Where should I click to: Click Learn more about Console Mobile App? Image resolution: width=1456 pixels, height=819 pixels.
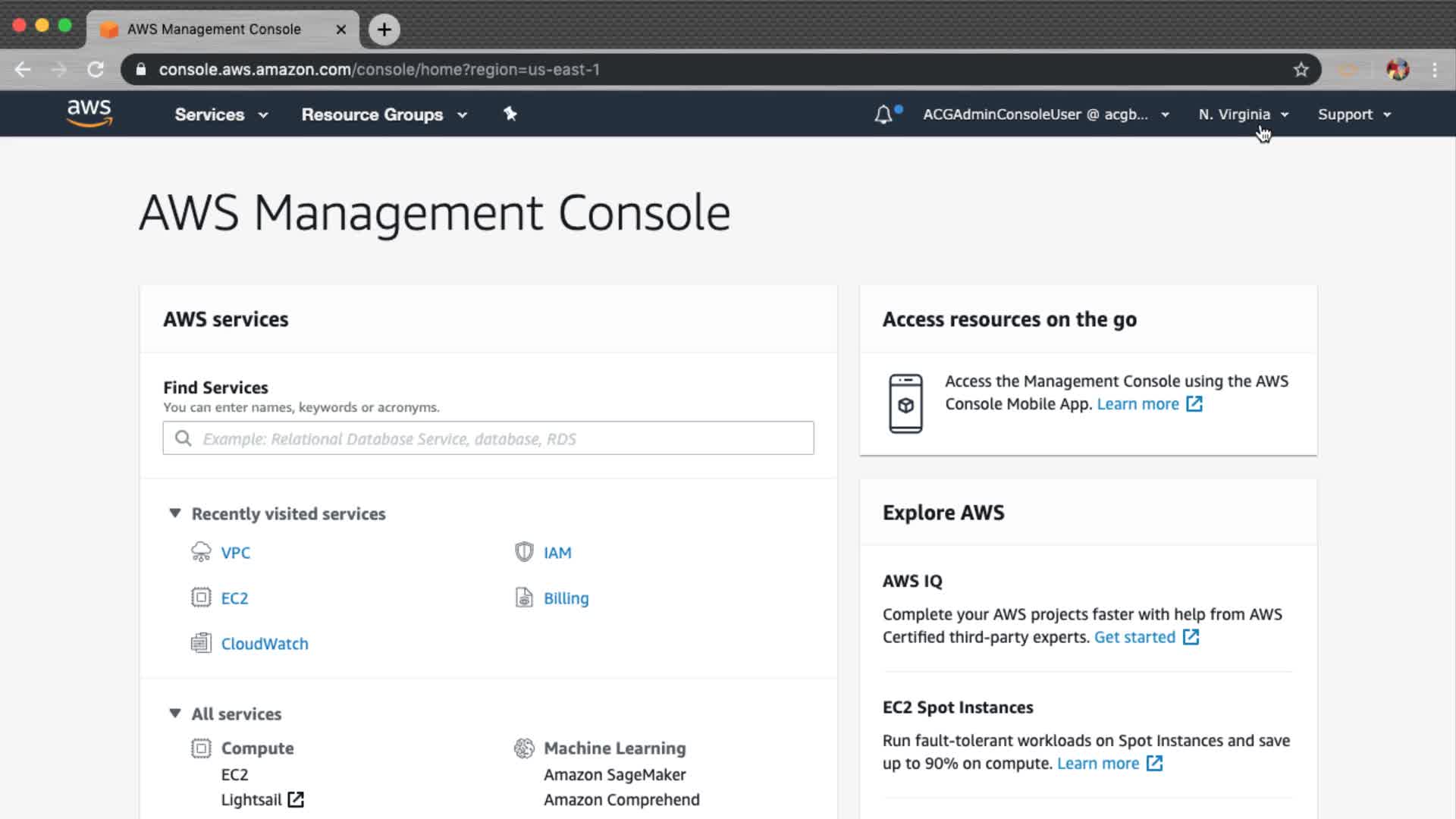click(x=1137, y=404)
